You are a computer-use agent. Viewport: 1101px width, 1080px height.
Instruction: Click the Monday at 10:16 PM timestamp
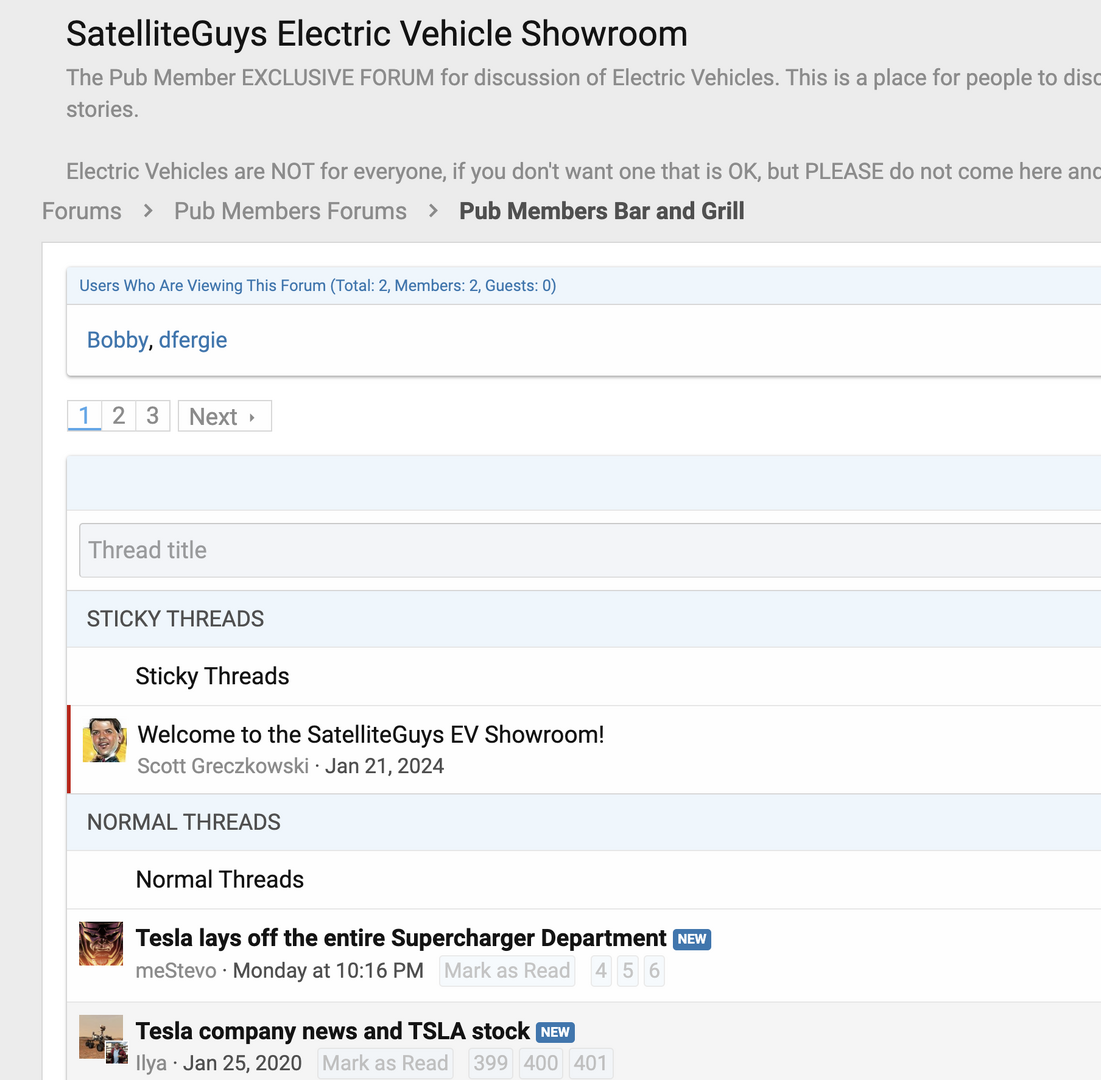pos(328,970)
